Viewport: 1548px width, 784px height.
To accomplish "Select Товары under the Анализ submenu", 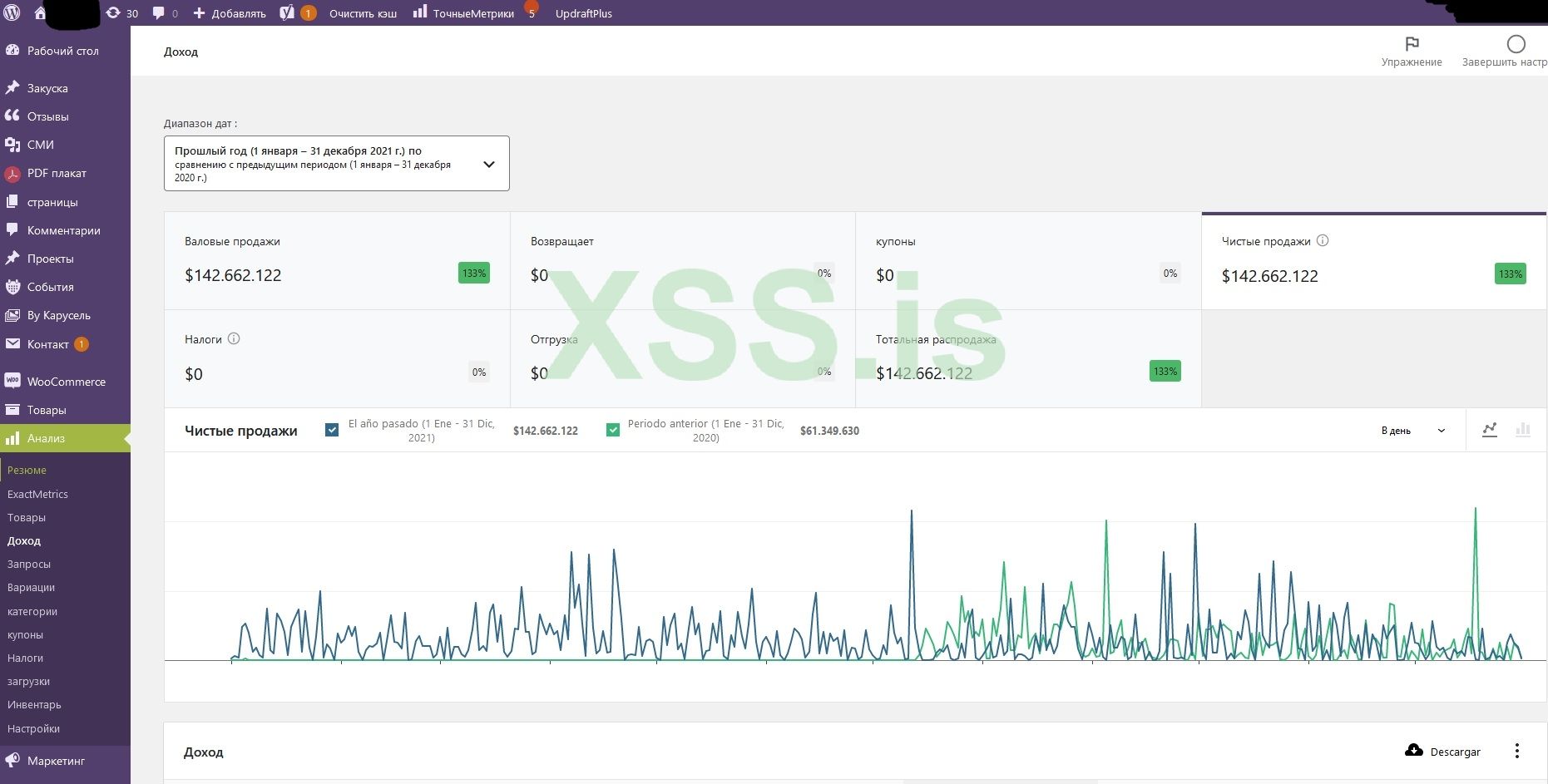I will (27, 517).
